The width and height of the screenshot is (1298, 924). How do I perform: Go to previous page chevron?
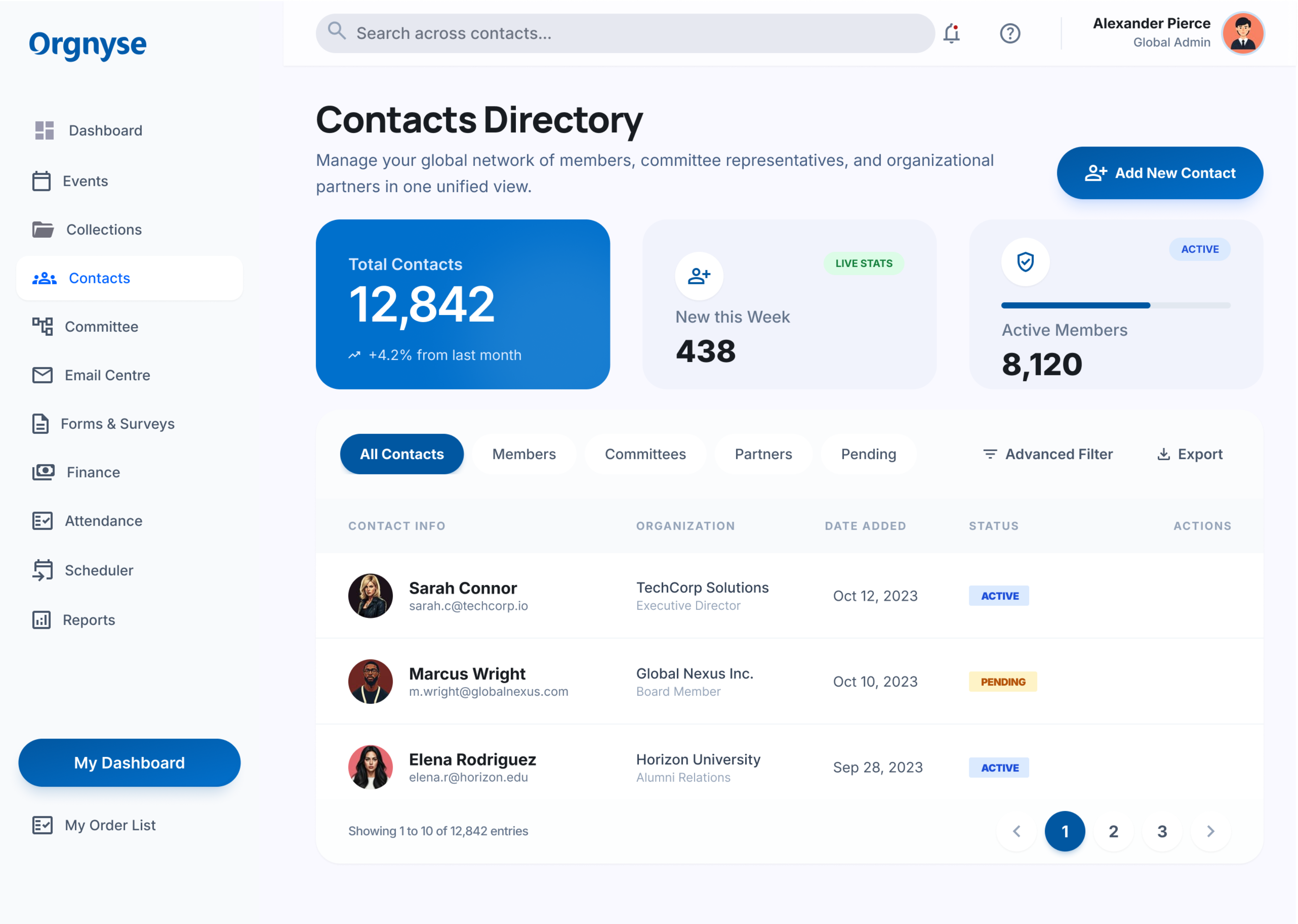(1016, 831)
